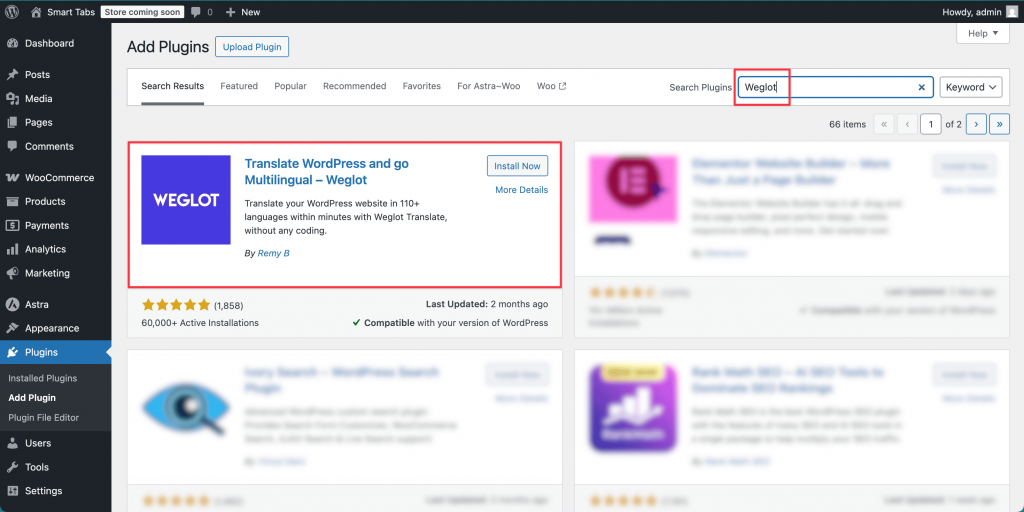
Task: Click the current page number field
Action: (931, 124)
